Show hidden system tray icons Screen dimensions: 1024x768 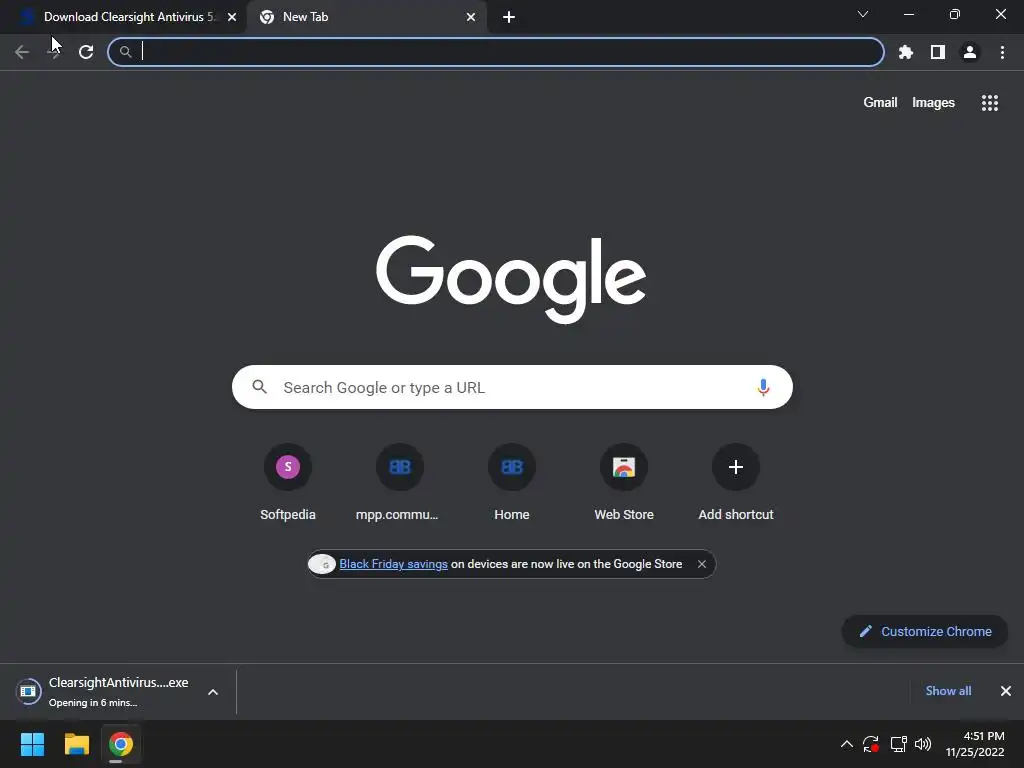tap(846, 744)
